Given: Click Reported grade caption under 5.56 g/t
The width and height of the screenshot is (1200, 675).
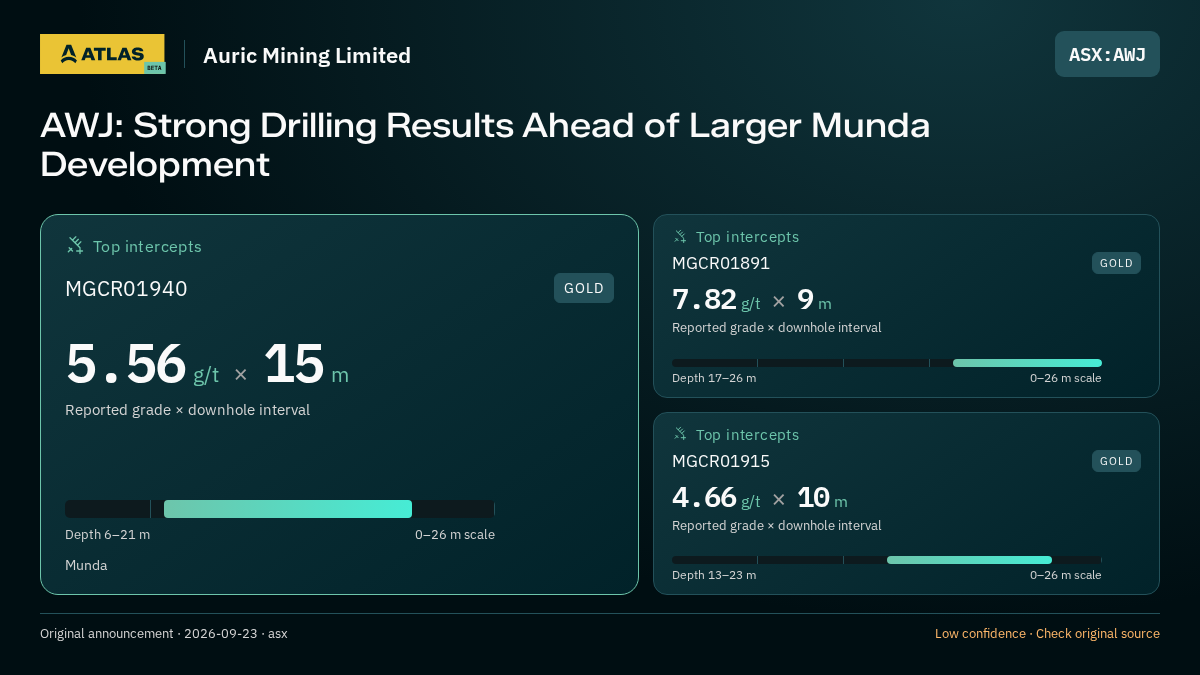Looking at the screenshot, I should click(187, 410).
